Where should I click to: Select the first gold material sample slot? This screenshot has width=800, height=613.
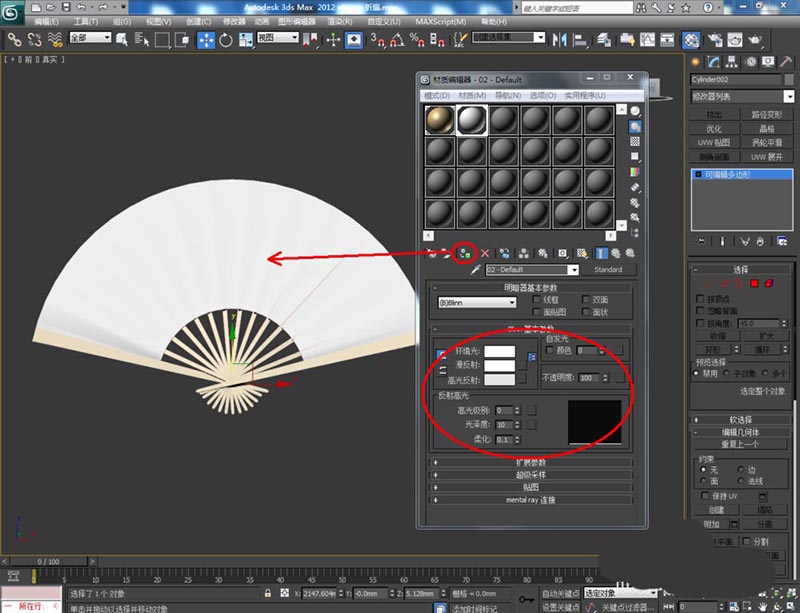pyautogui.click(x=438, y=121)
